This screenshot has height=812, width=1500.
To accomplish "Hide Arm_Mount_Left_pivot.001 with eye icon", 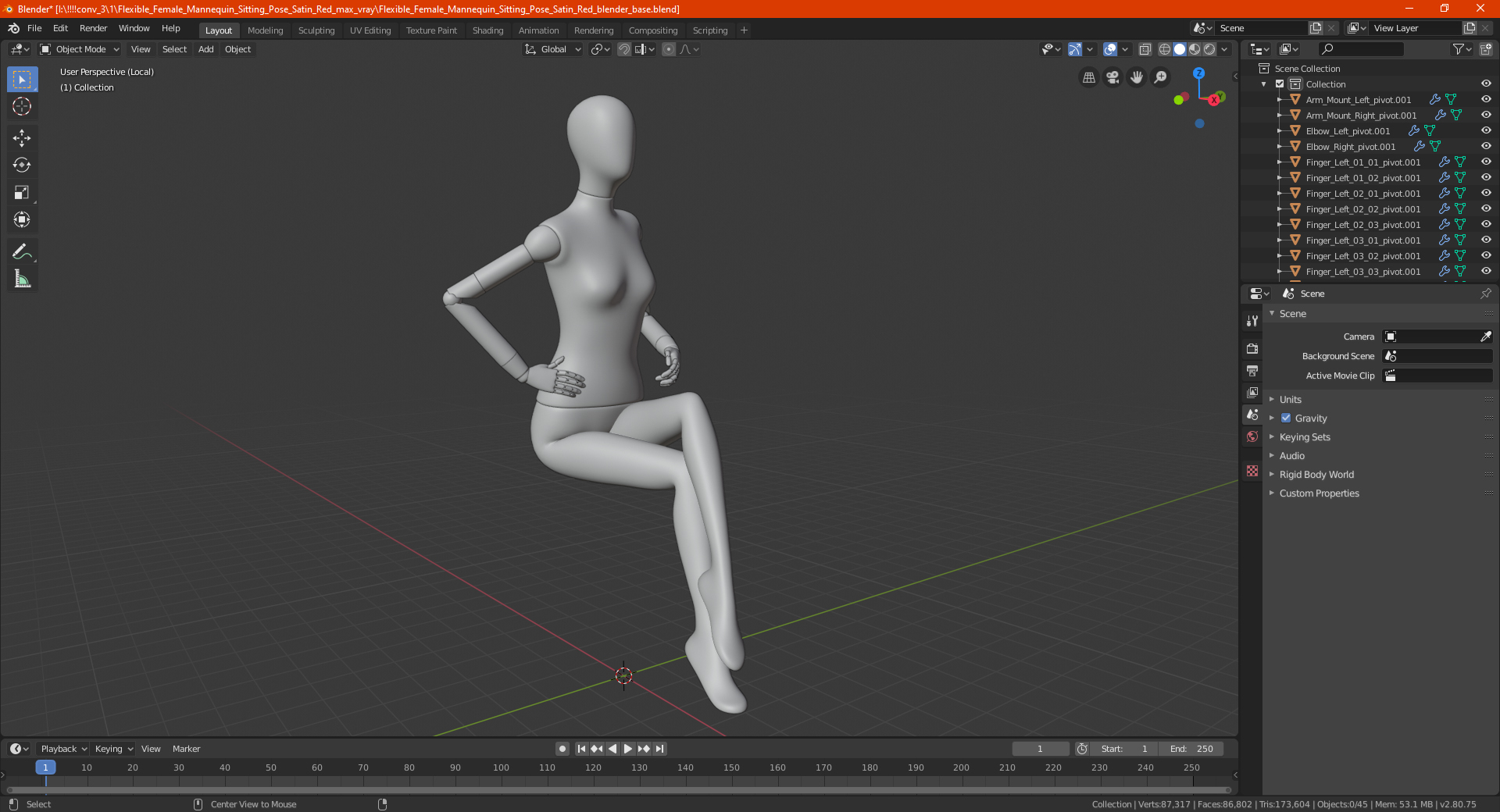I will pos(1486,100).
